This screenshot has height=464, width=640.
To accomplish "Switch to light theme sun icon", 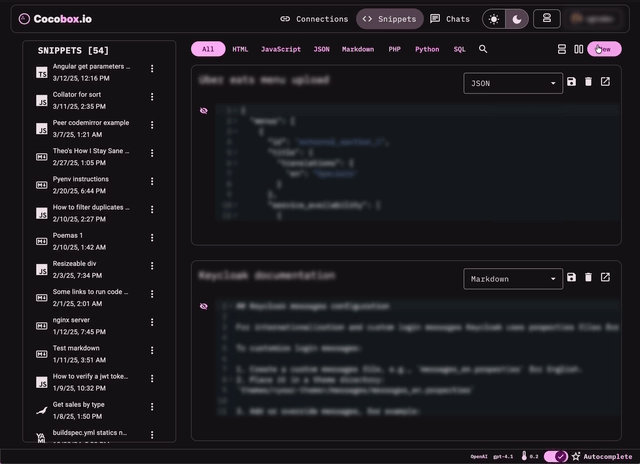I will (x=494, y=19).
